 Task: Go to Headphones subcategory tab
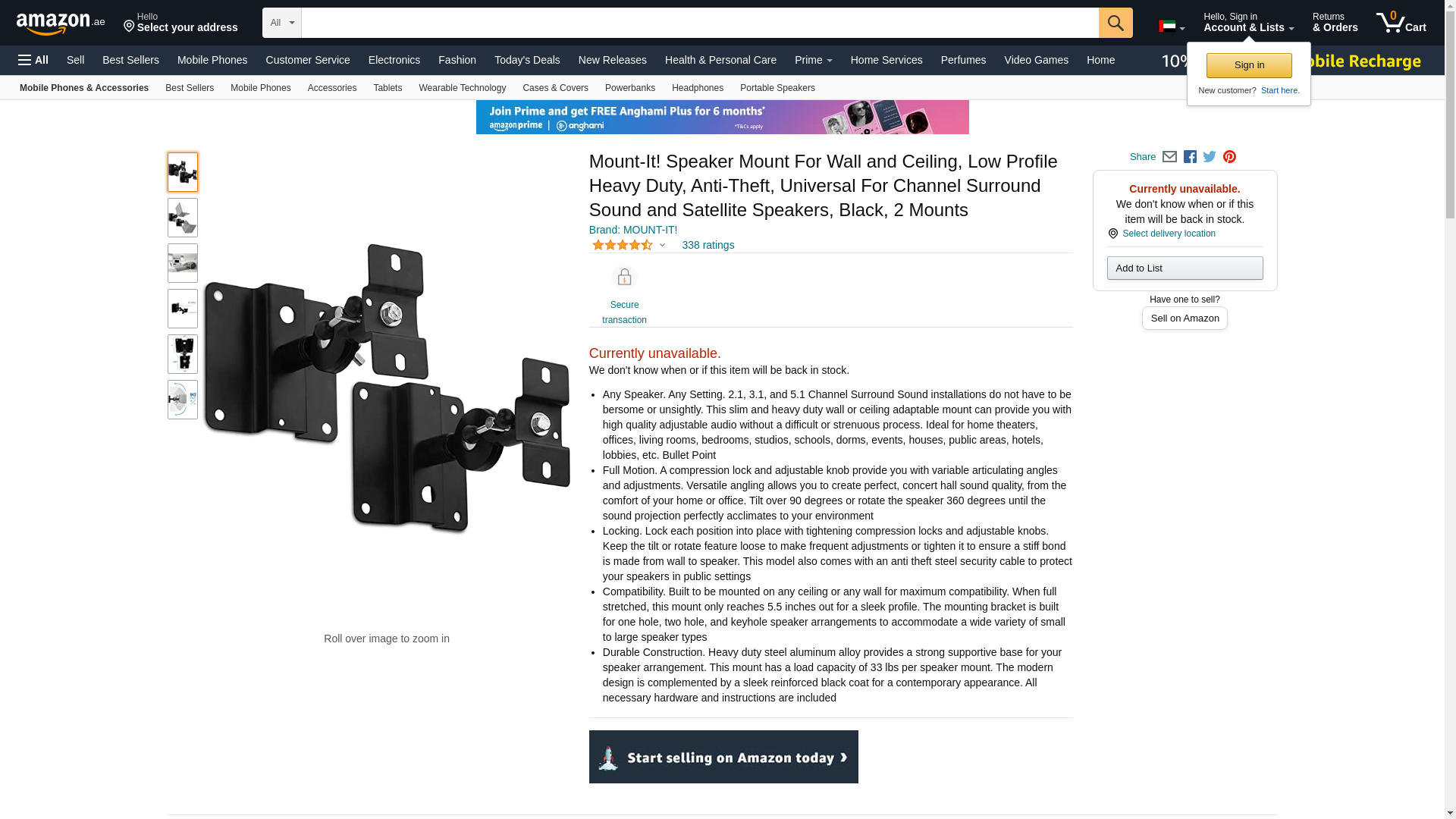tap(697, 88)
